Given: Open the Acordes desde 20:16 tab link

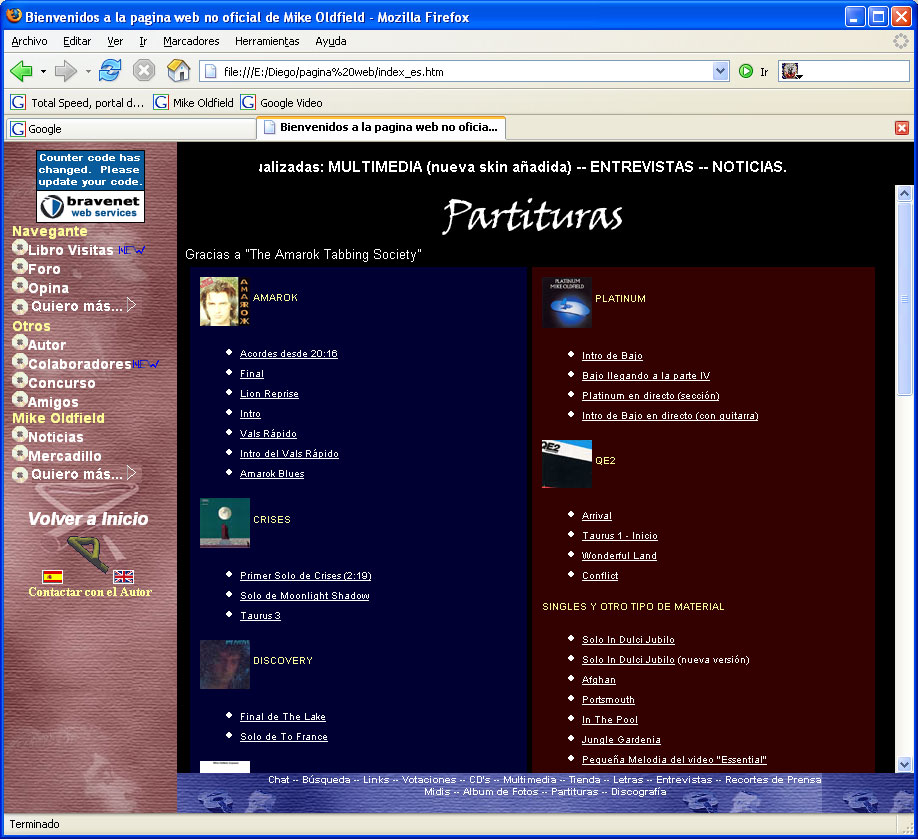Looking at the screenshot, I should coord(289,354).
